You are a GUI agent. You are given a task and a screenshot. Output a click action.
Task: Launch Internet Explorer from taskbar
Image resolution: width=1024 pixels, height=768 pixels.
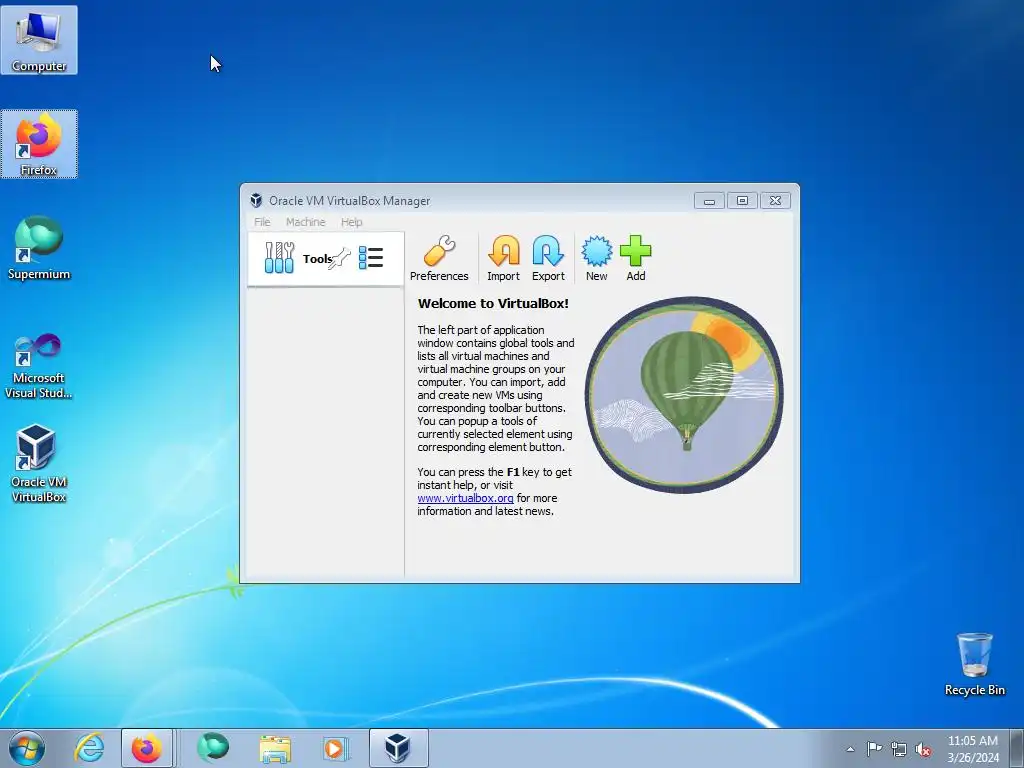click(89, 748)
